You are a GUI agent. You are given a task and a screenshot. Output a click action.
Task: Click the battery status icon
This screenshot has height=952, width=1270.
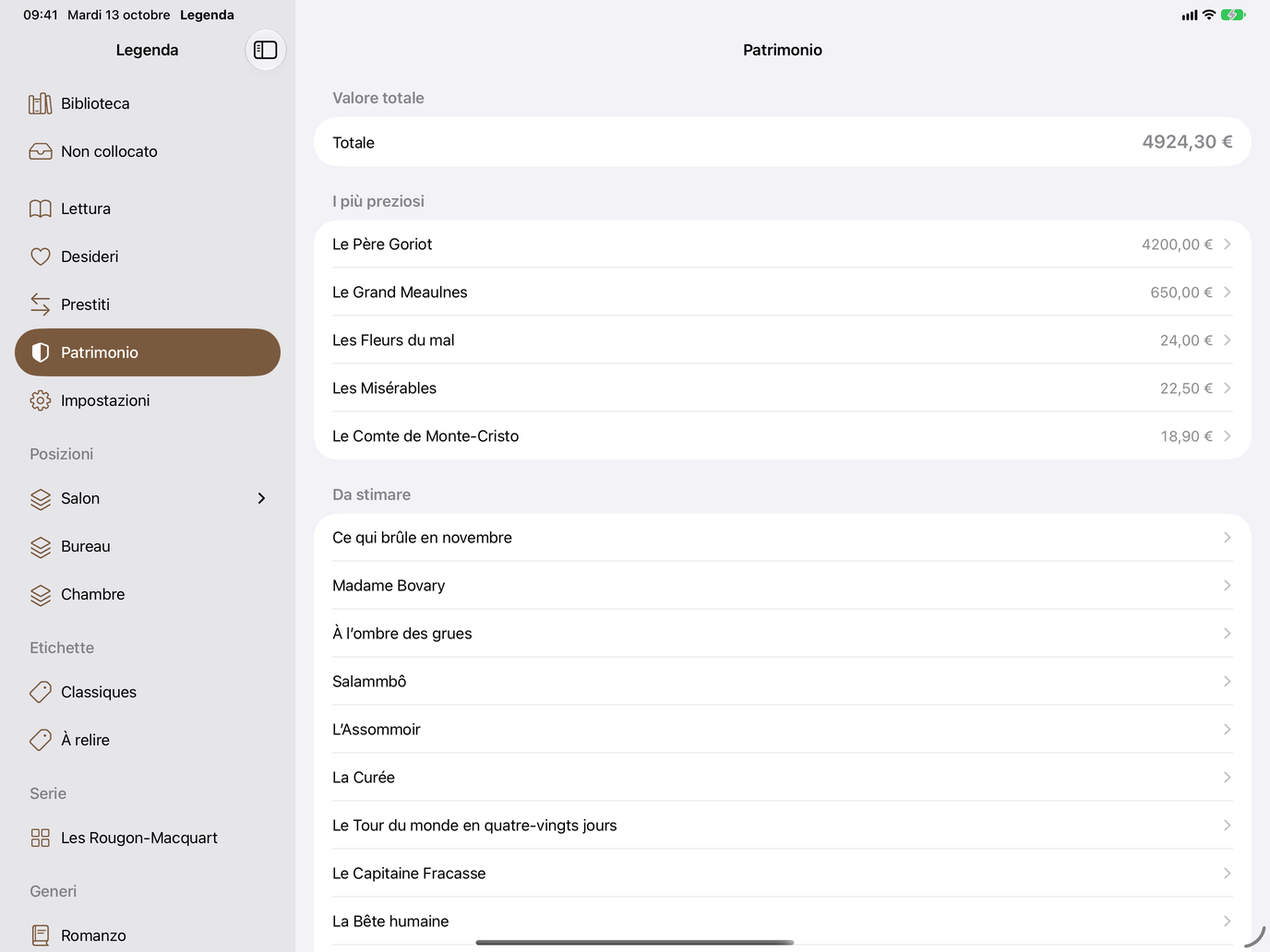[1233, 15]
